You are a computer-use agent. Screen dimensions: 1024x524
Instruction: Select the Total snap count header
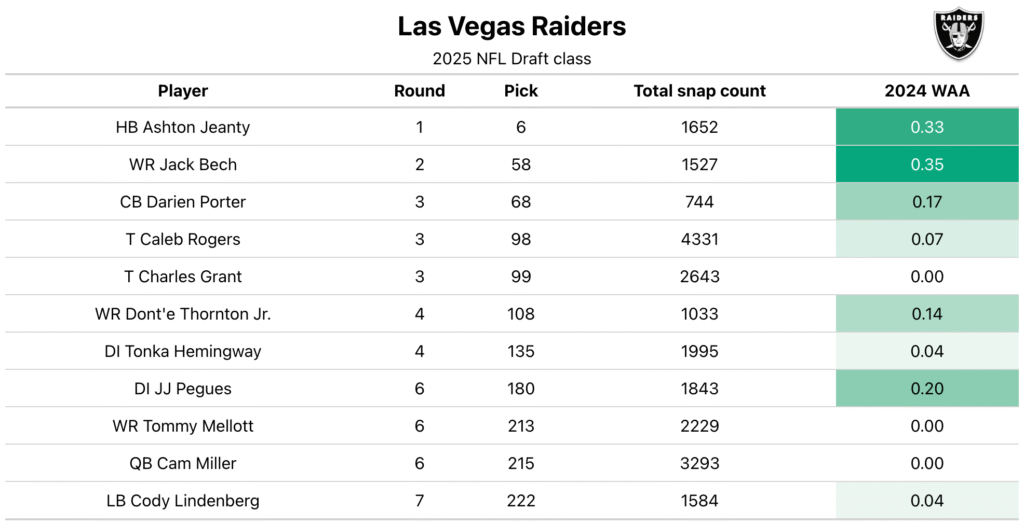[699, 91]
